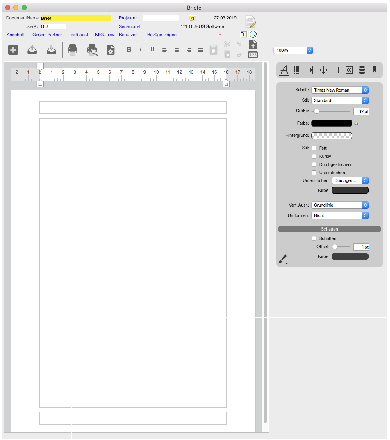Viewport: 390px width, 440px height.
Task: Enable the shadow checkbox under Schatten
Action: [314, 238]
